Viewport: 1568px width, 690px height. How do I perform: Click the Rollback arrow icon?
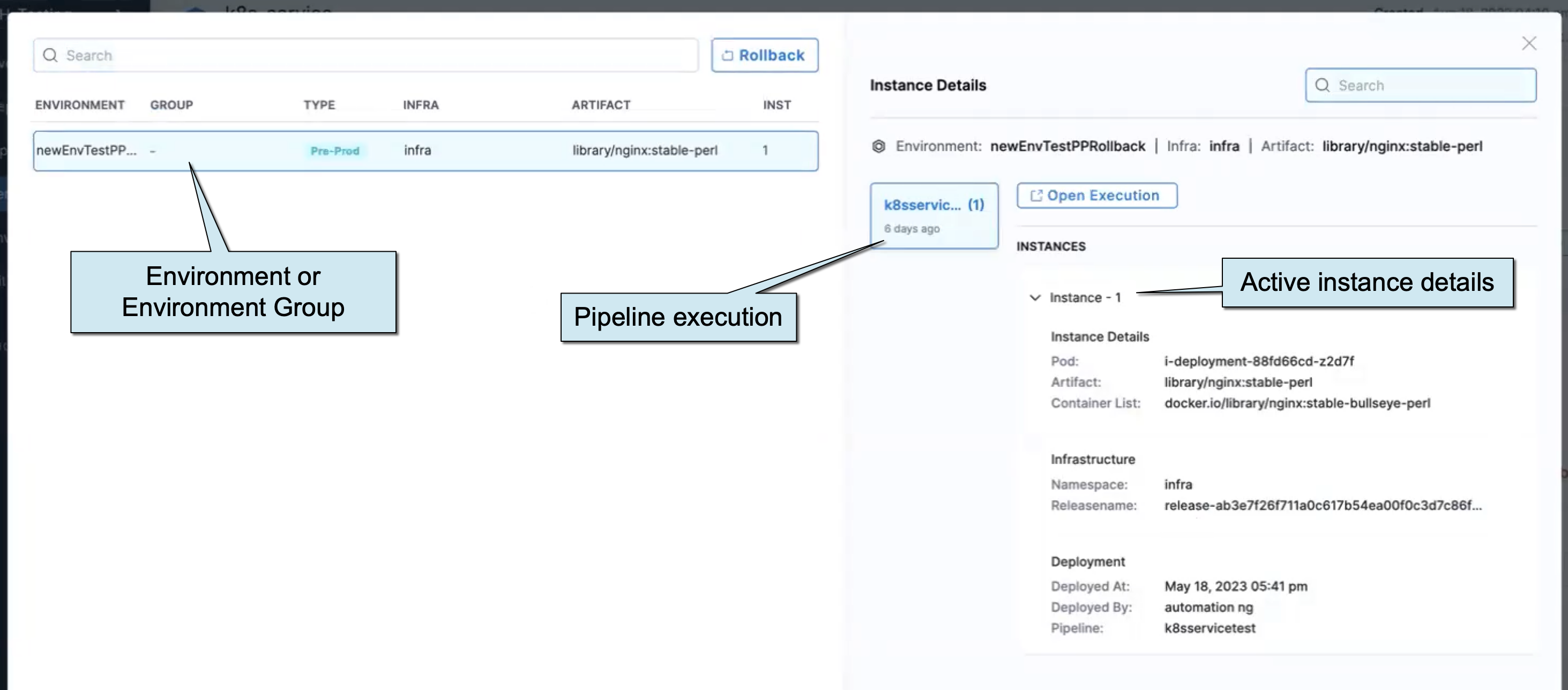[x=727, y=55]
